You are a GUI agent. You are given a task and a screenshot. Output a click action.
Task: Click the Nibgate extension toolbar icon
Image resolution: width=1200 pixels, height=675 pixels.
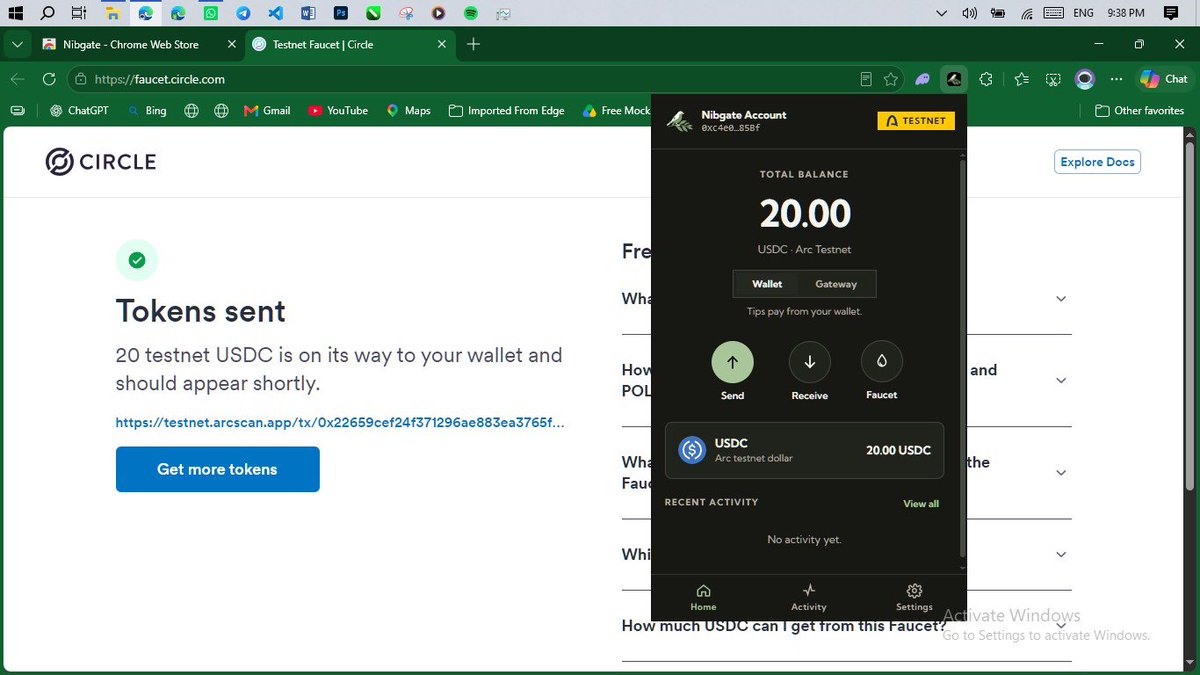pyautogui.click(x=954, y=79)
